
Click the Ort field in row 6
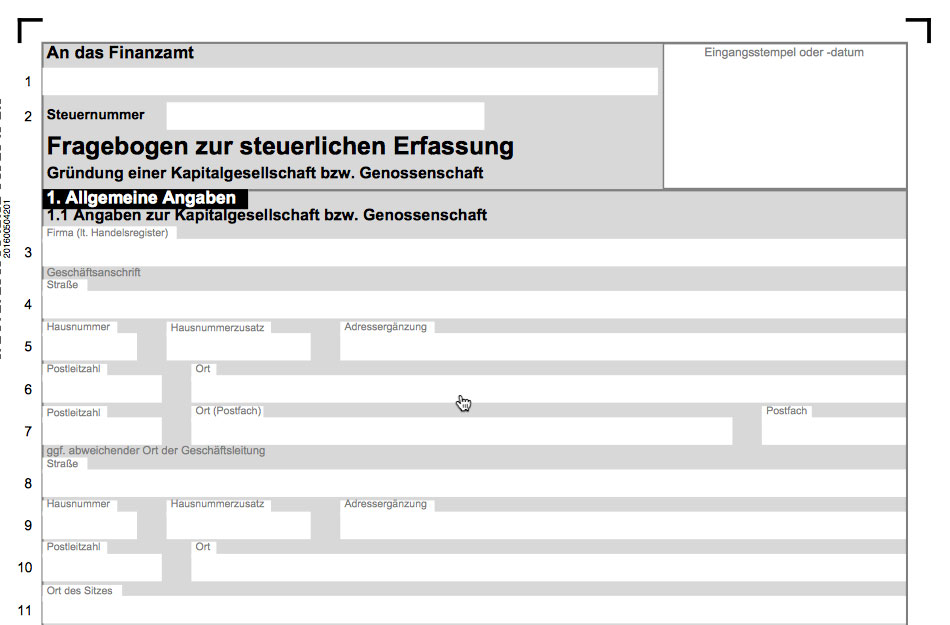pos(549,389)
